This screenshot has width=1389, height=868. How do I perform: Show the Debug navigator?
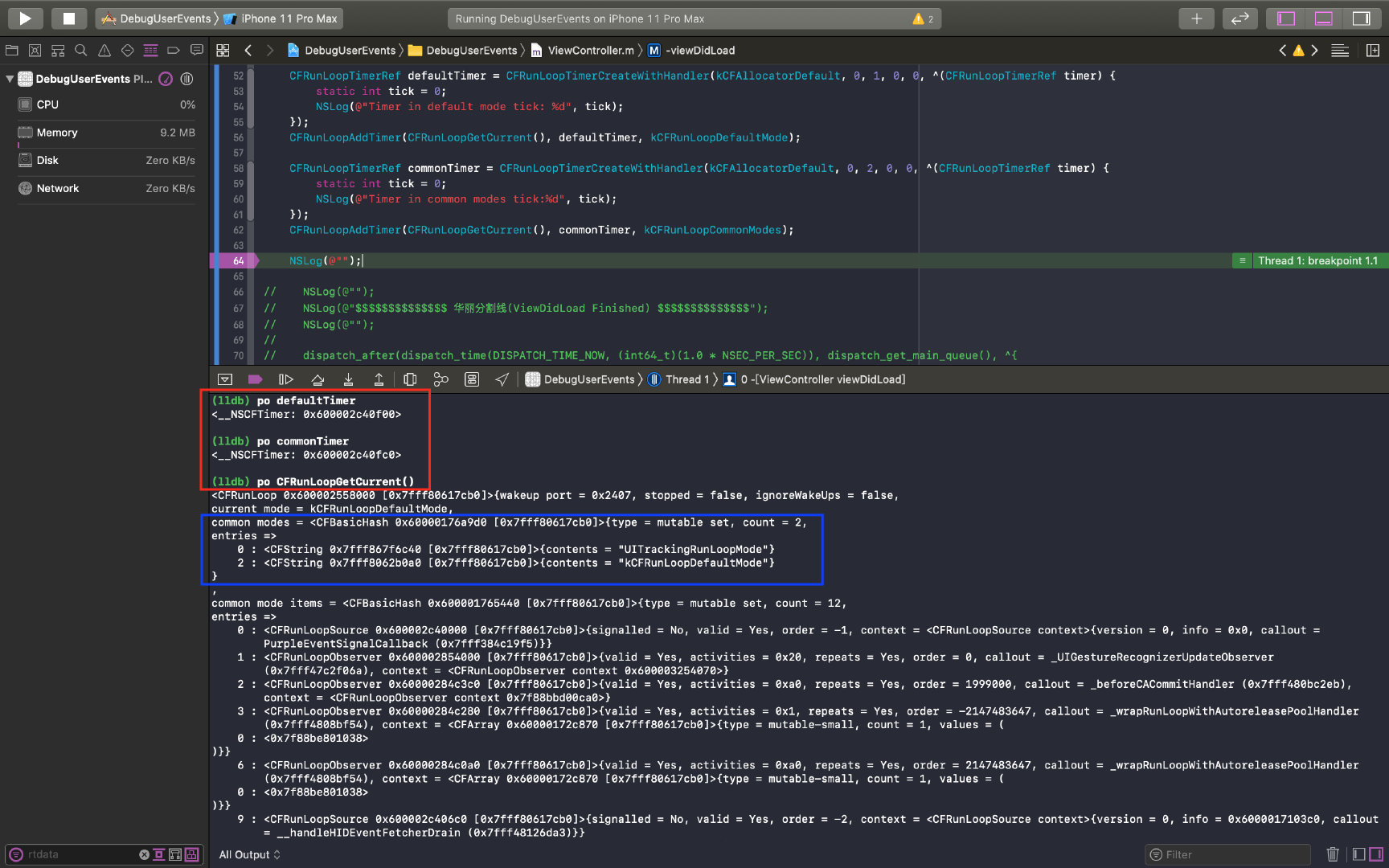click(x=150, y=50)
